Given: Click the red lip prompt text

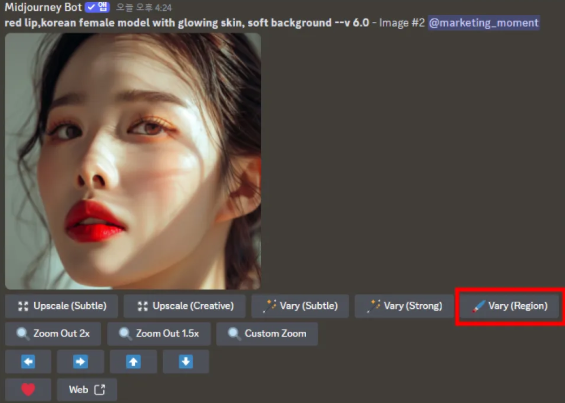Looking at the screenshot, I should coord(187,23).
